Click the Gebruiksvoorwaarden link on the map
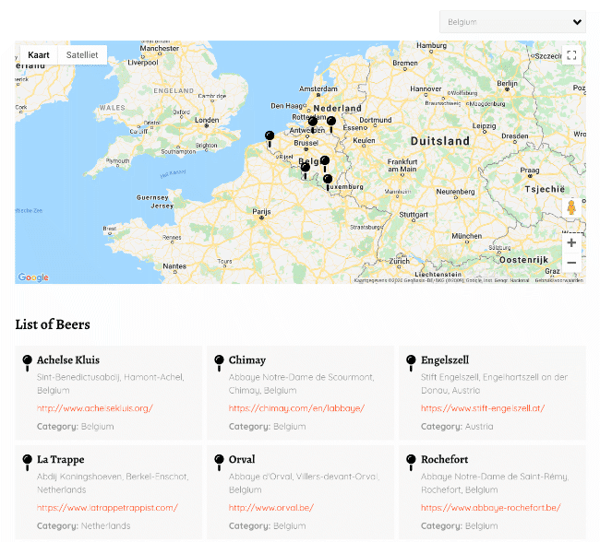The image size is (600, 542). 559,280
